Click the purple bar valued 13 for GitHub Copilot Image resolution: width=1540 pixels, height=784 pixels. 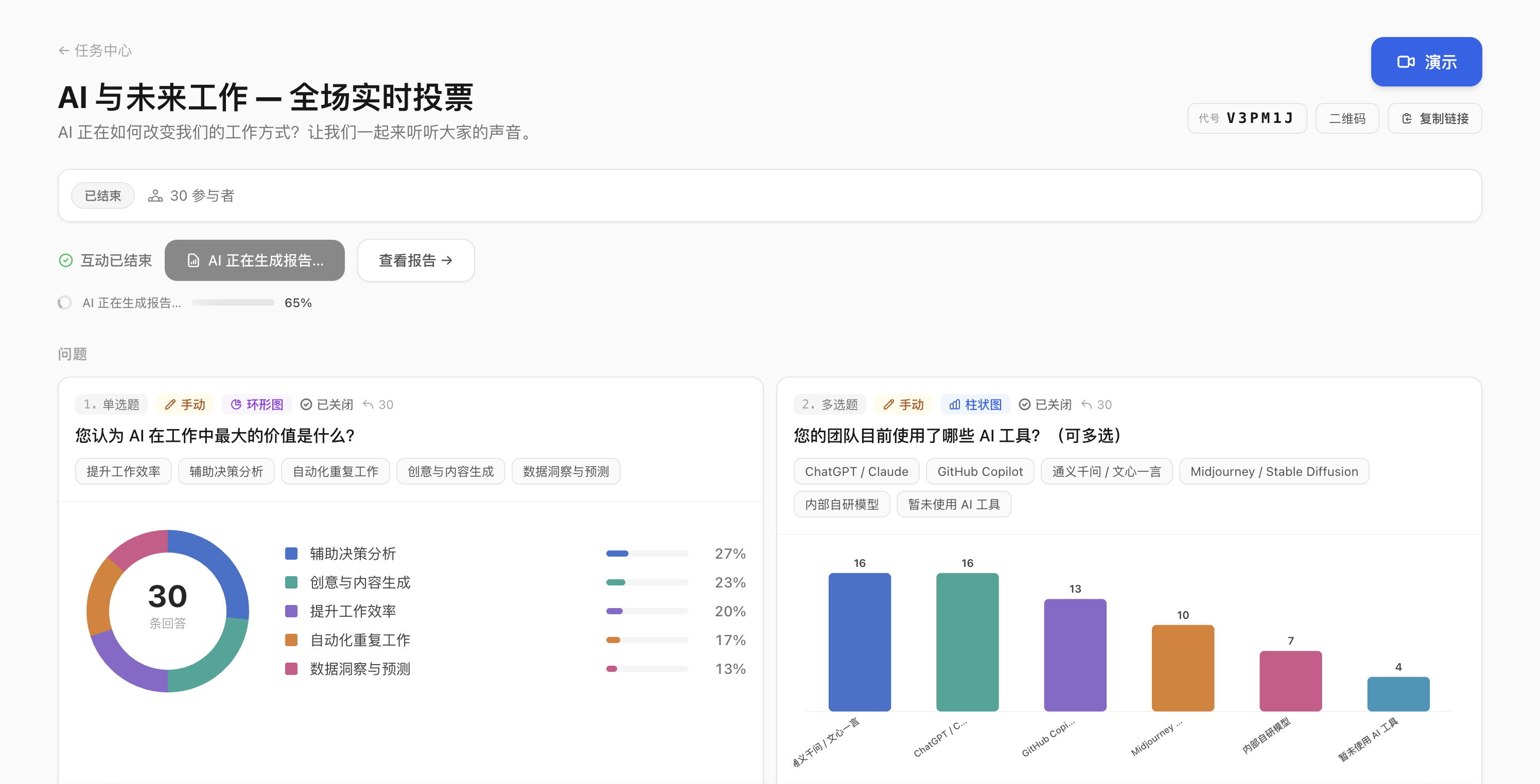[1075, 655]
